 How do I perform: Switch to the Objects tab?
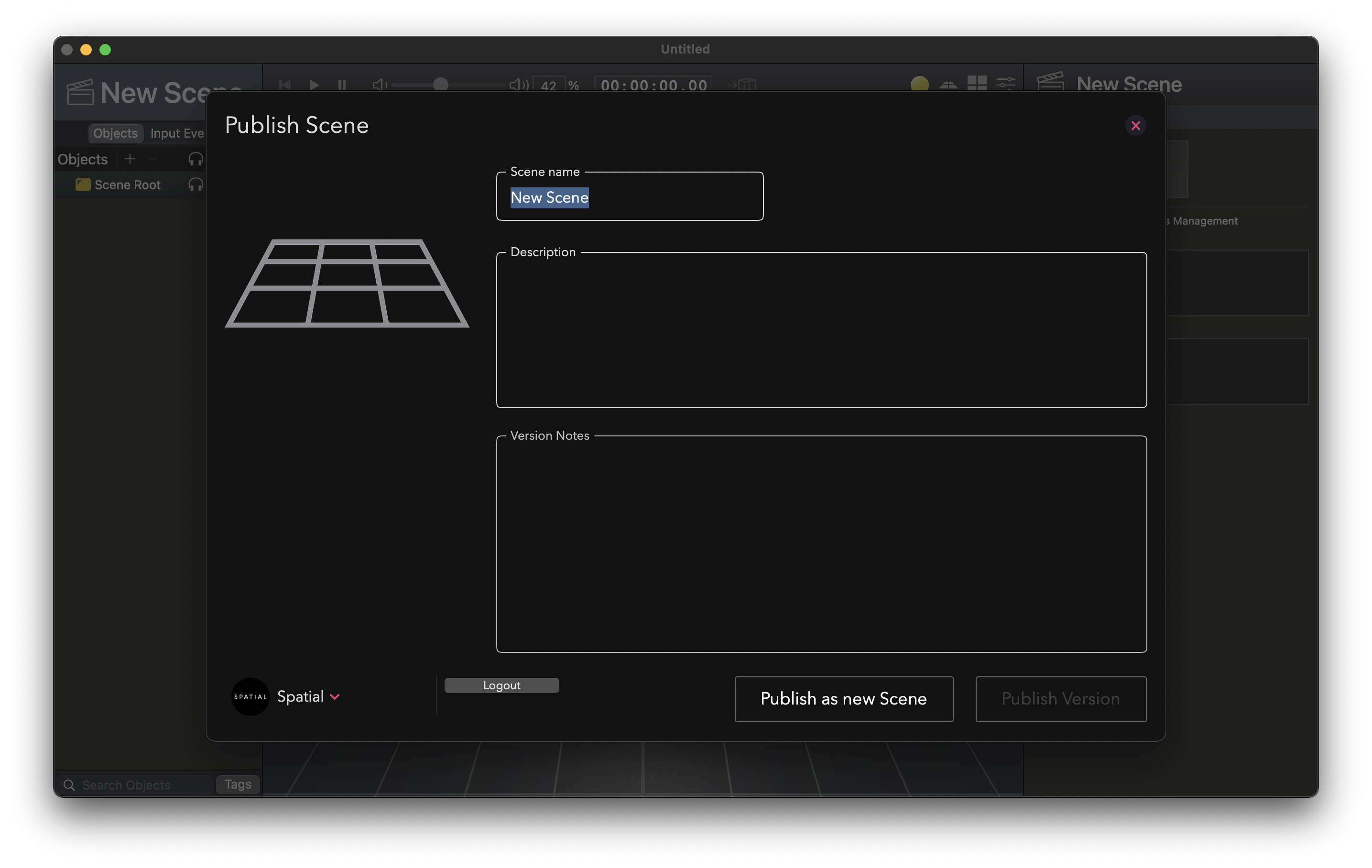pyautogui.click(x=116, y=133)
